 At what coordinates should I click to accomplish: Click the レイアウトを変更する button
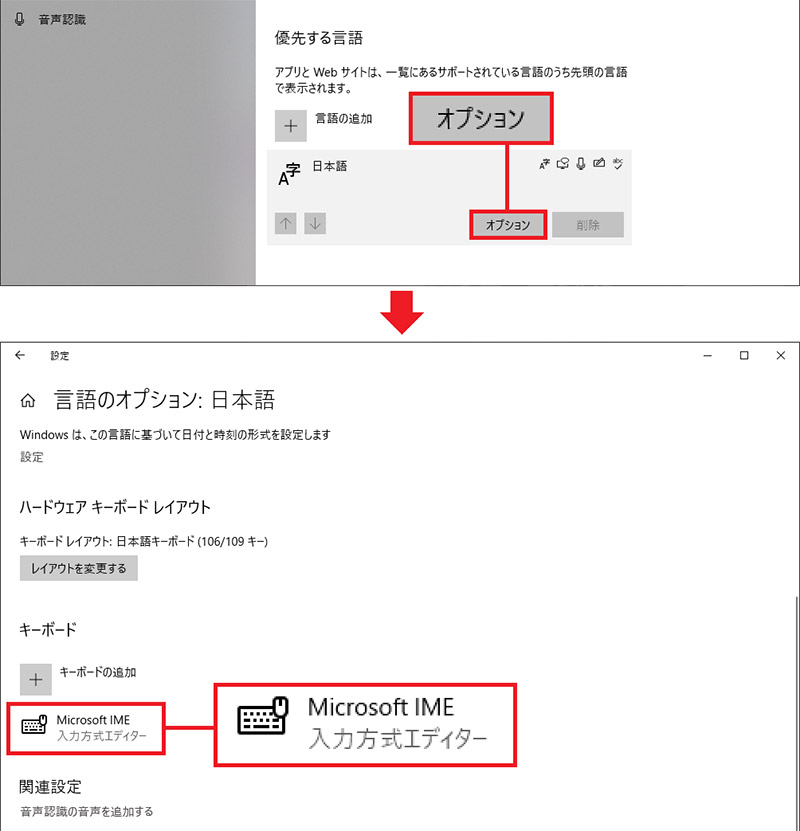click(79, 568)
